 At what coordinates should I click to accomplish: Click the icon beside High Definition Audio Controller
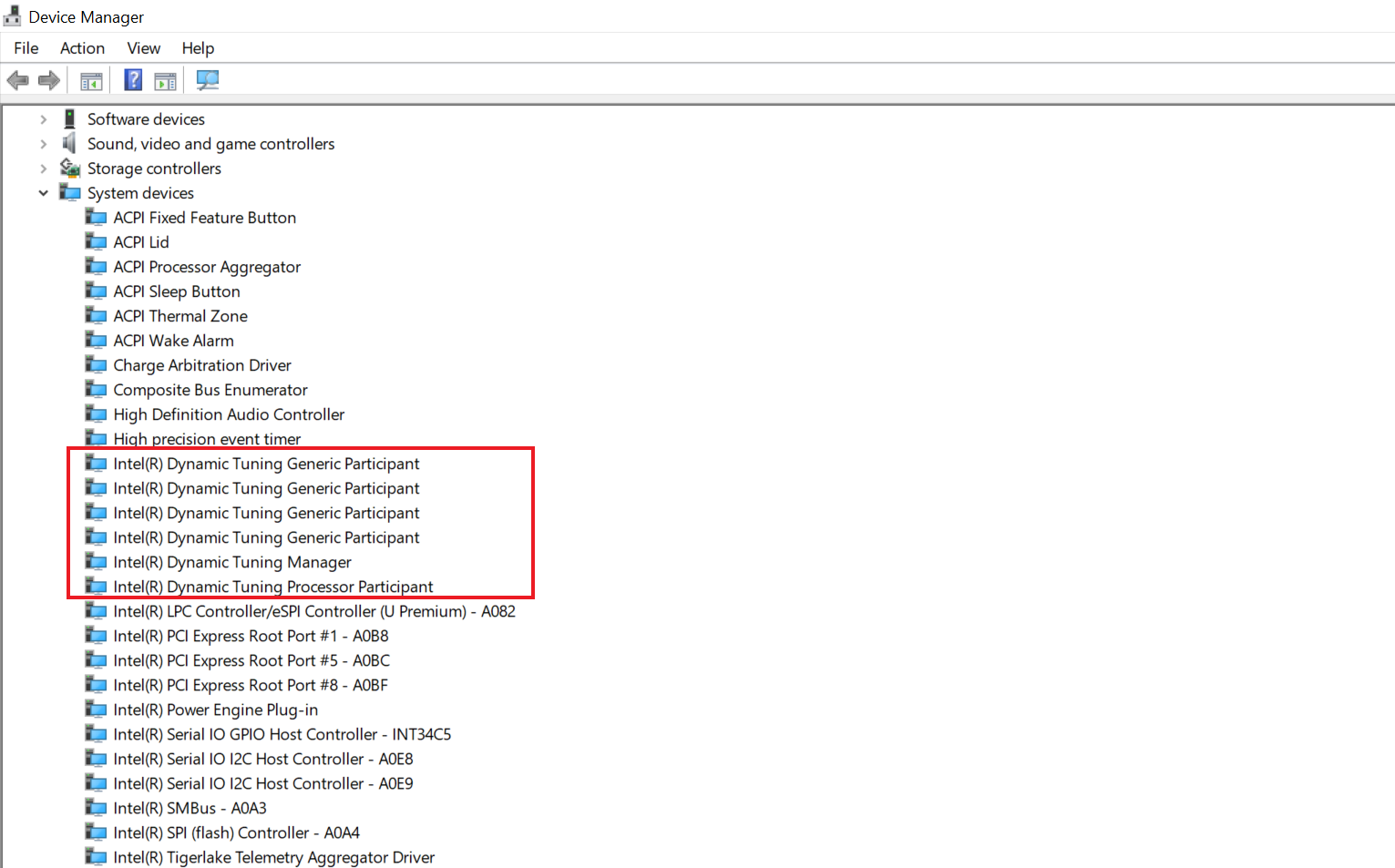tap(96, 414)
